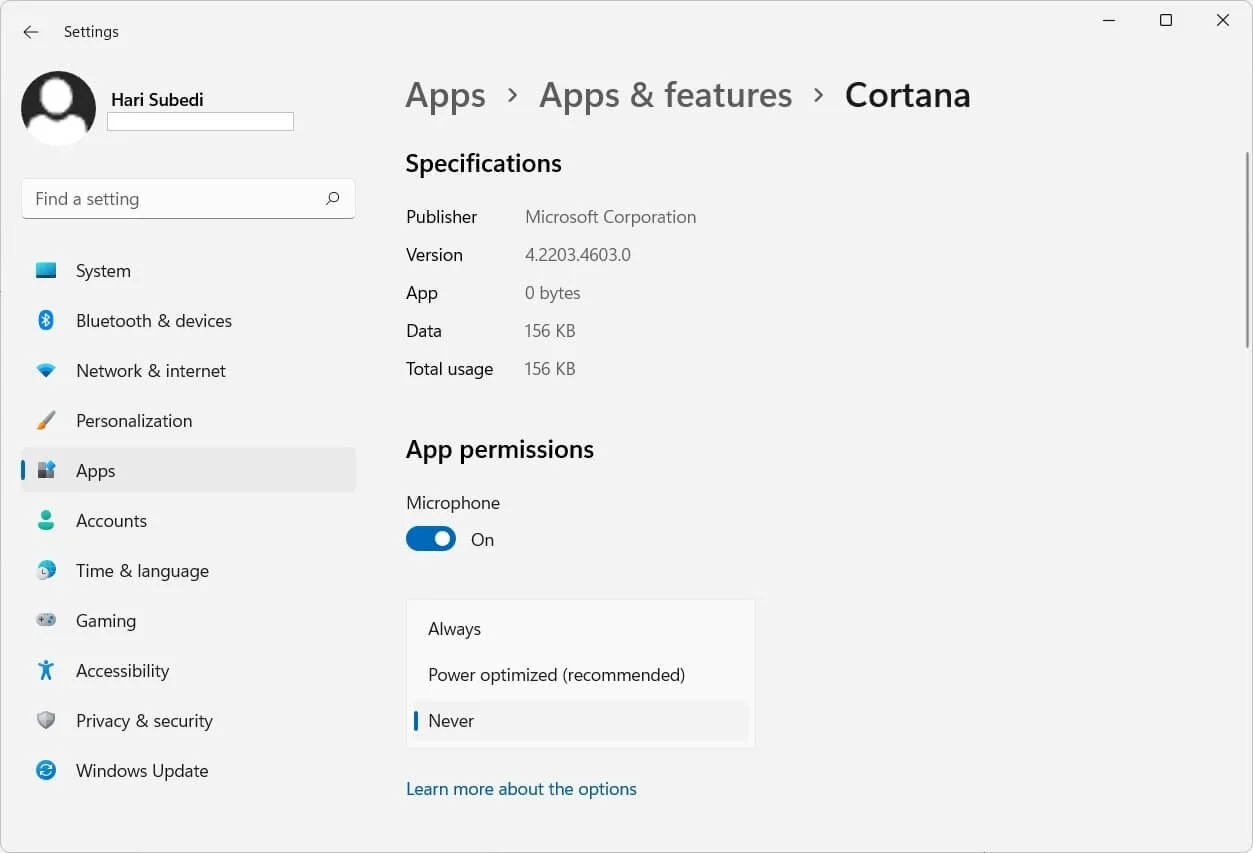Open Gaming settings via its icon
The image size is (1253, 853).
click(46, 620)
